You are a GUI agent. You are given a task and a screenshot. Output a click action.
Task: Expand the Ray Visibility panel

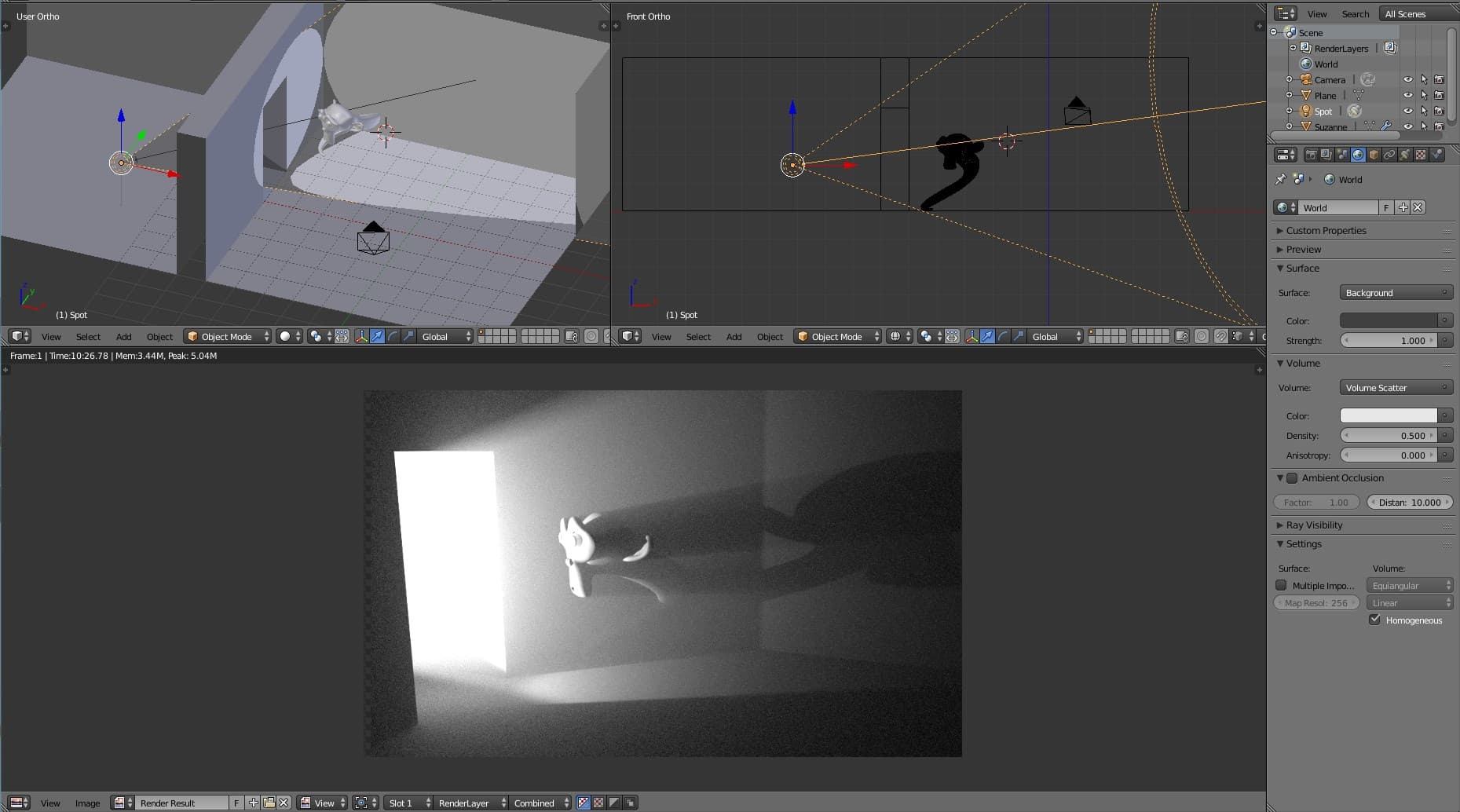pyautogui.click(x=1314, y=525)
